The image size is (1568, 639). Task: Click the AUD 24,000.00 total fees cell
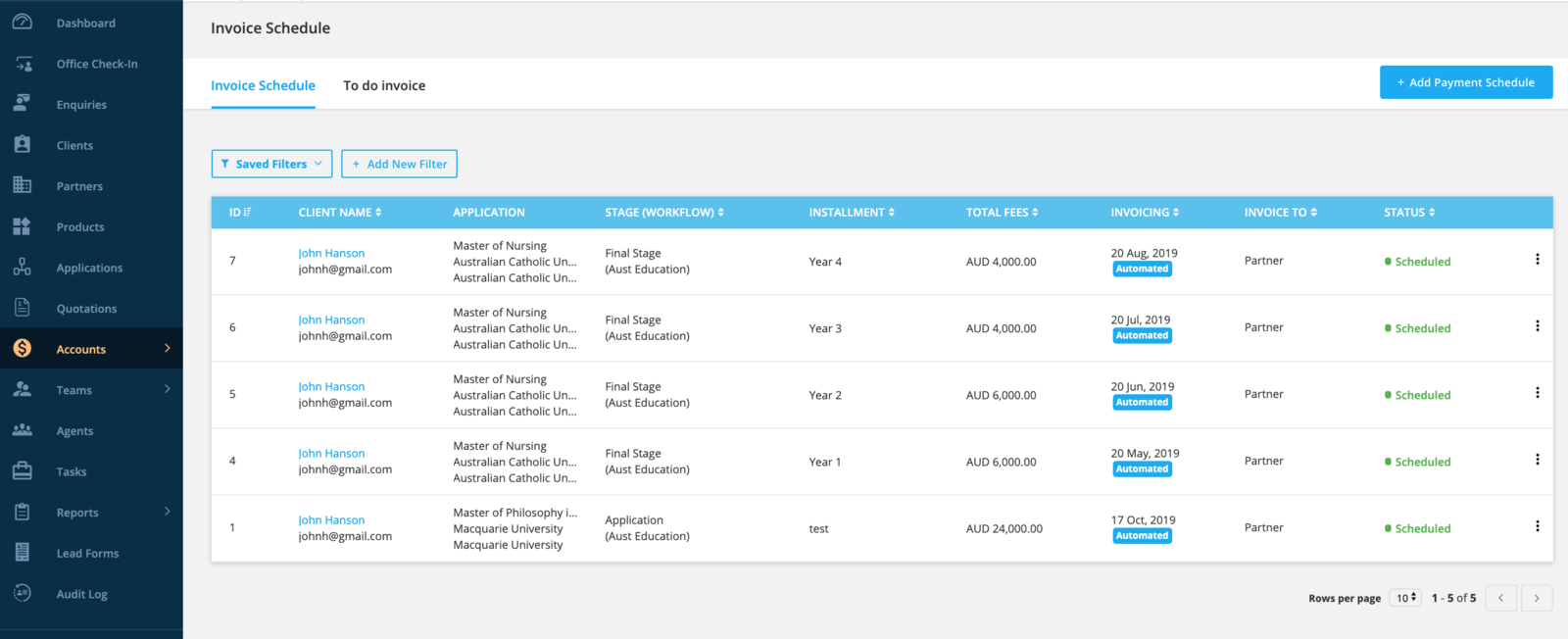[1004, 528]
